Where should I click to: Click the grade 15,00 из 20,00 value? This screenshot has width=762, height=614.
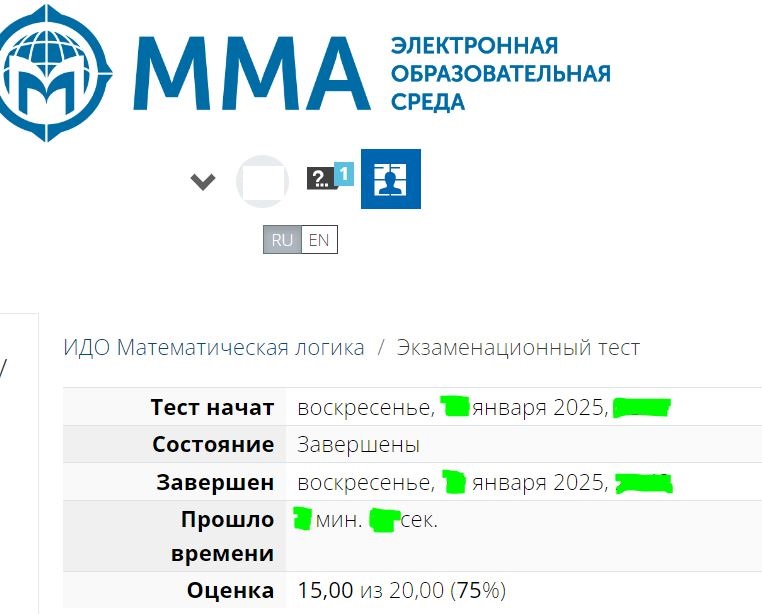401,590
